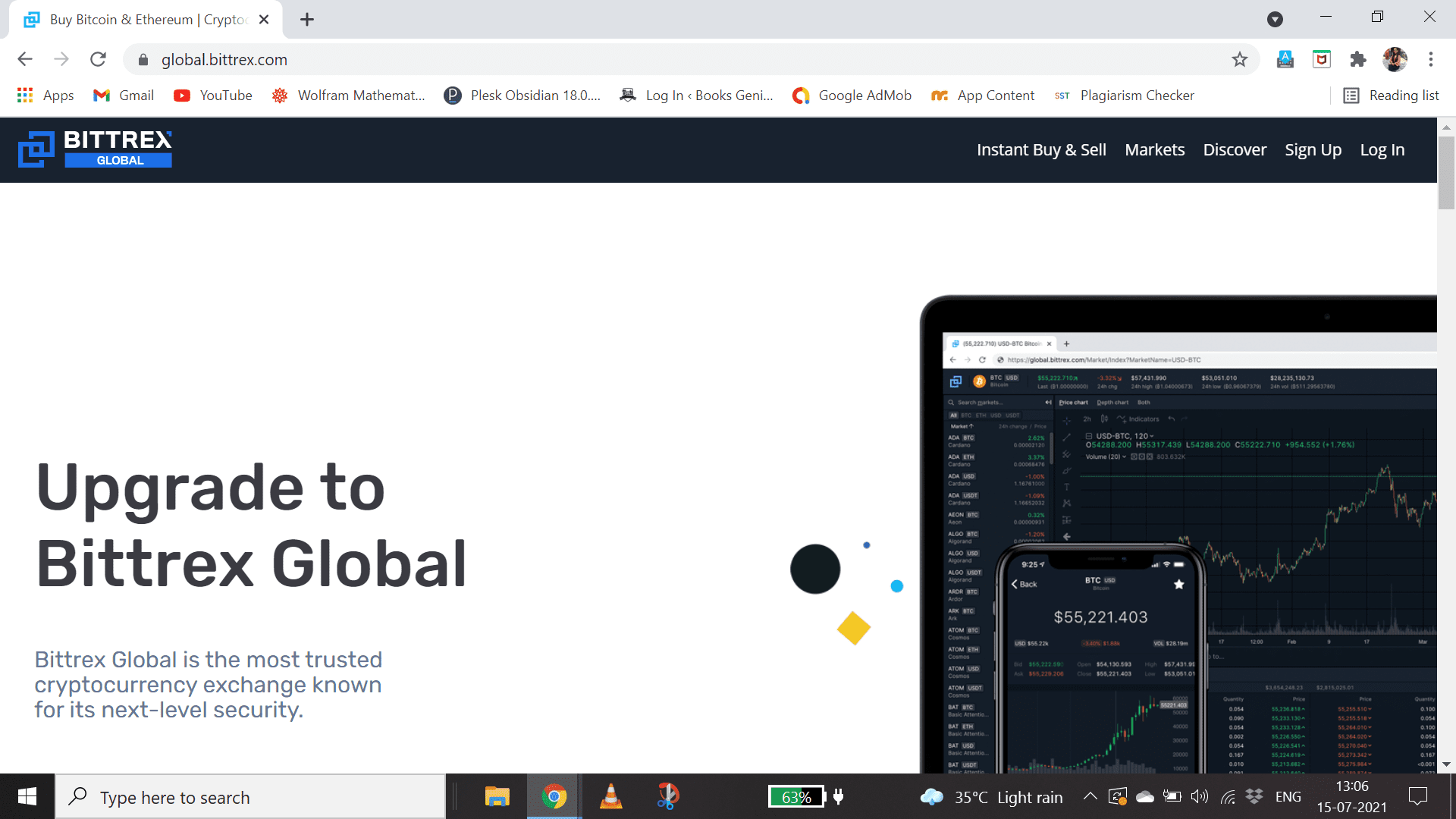The width and height of the screenshot is (1456, 819).
Task: Click the OneDrive cloud tray icon
Action: [1145, 796]
